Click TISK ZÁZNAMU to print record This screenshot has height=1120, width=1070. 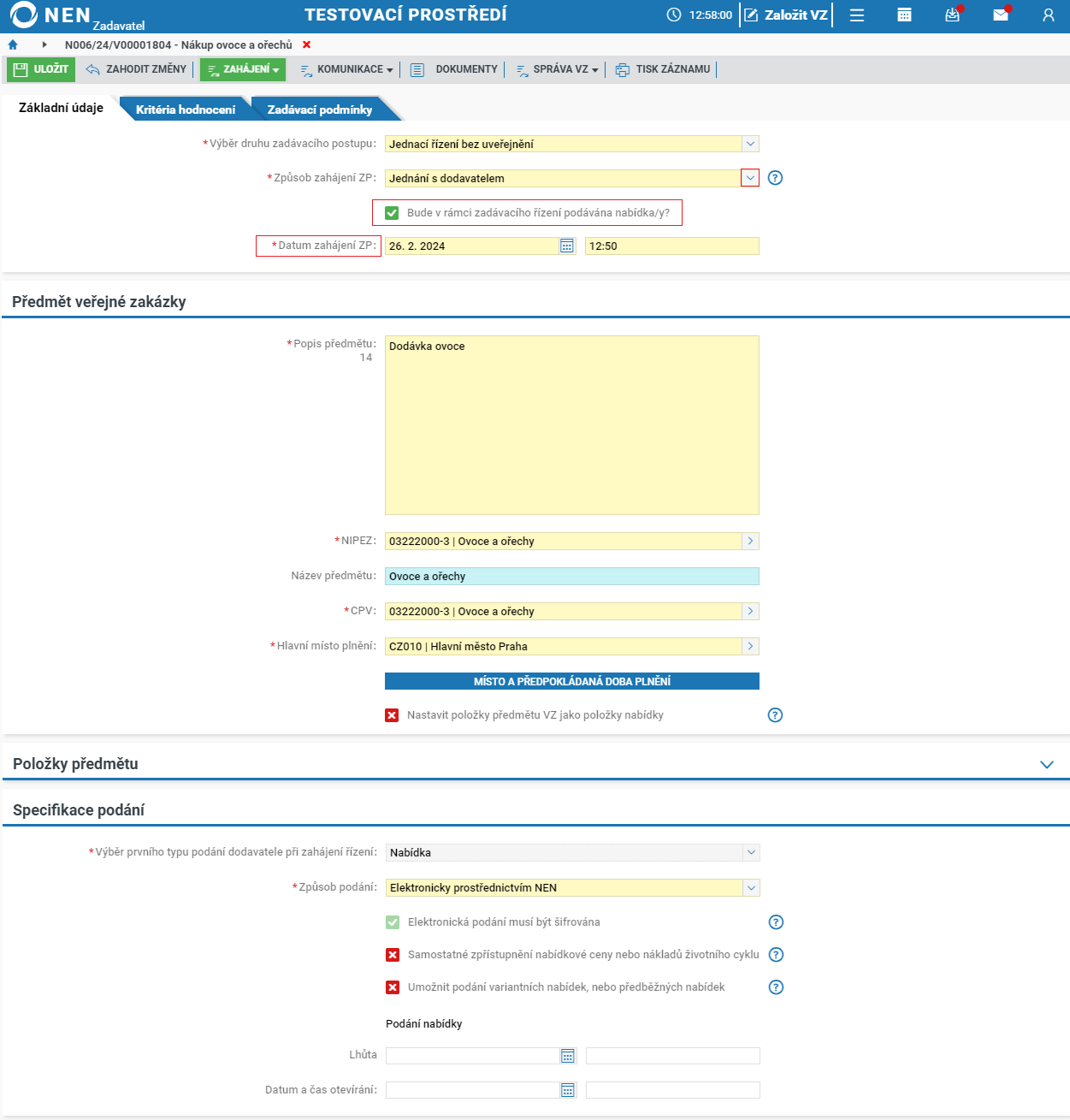[663, 69]
